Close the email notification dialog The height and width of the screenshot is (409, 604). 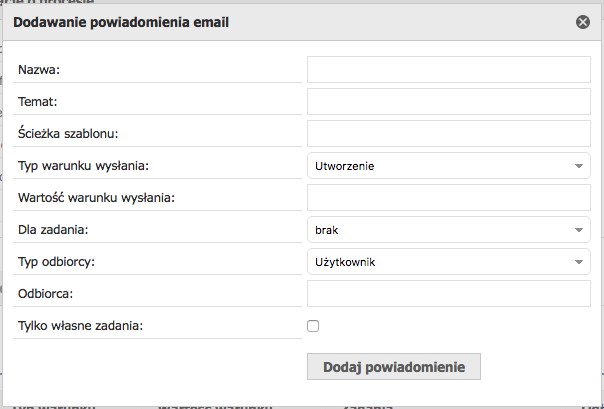pyautogui.click(x=582, y=22)
